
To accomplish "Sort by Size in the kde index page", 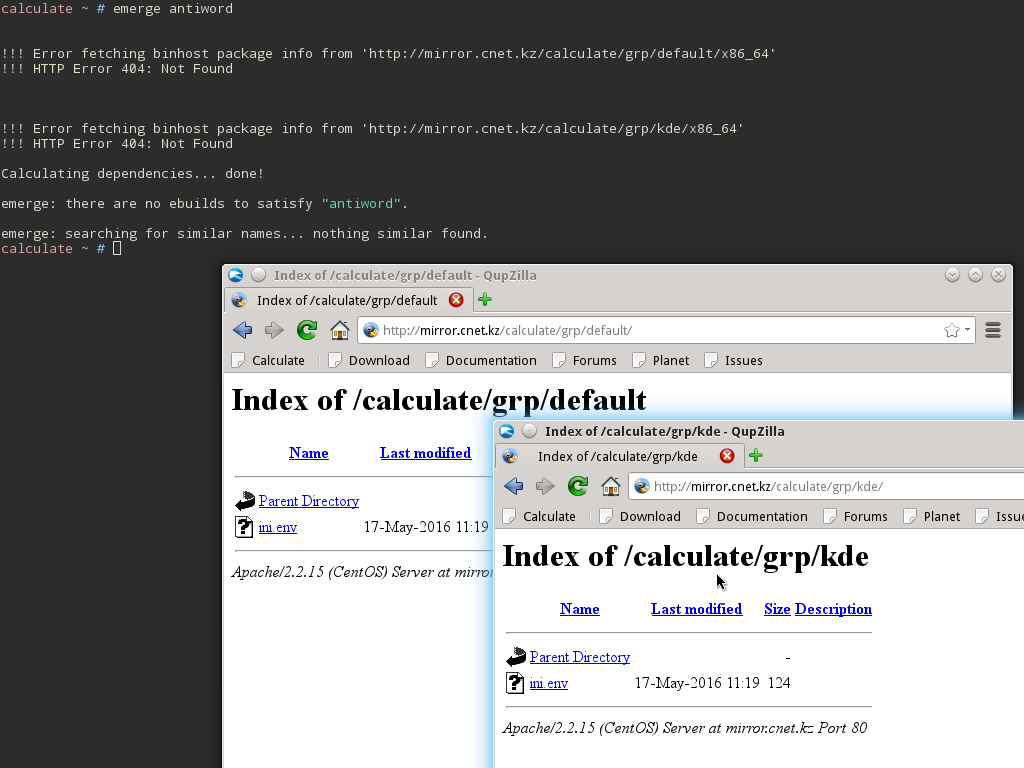I will [777, 609].
